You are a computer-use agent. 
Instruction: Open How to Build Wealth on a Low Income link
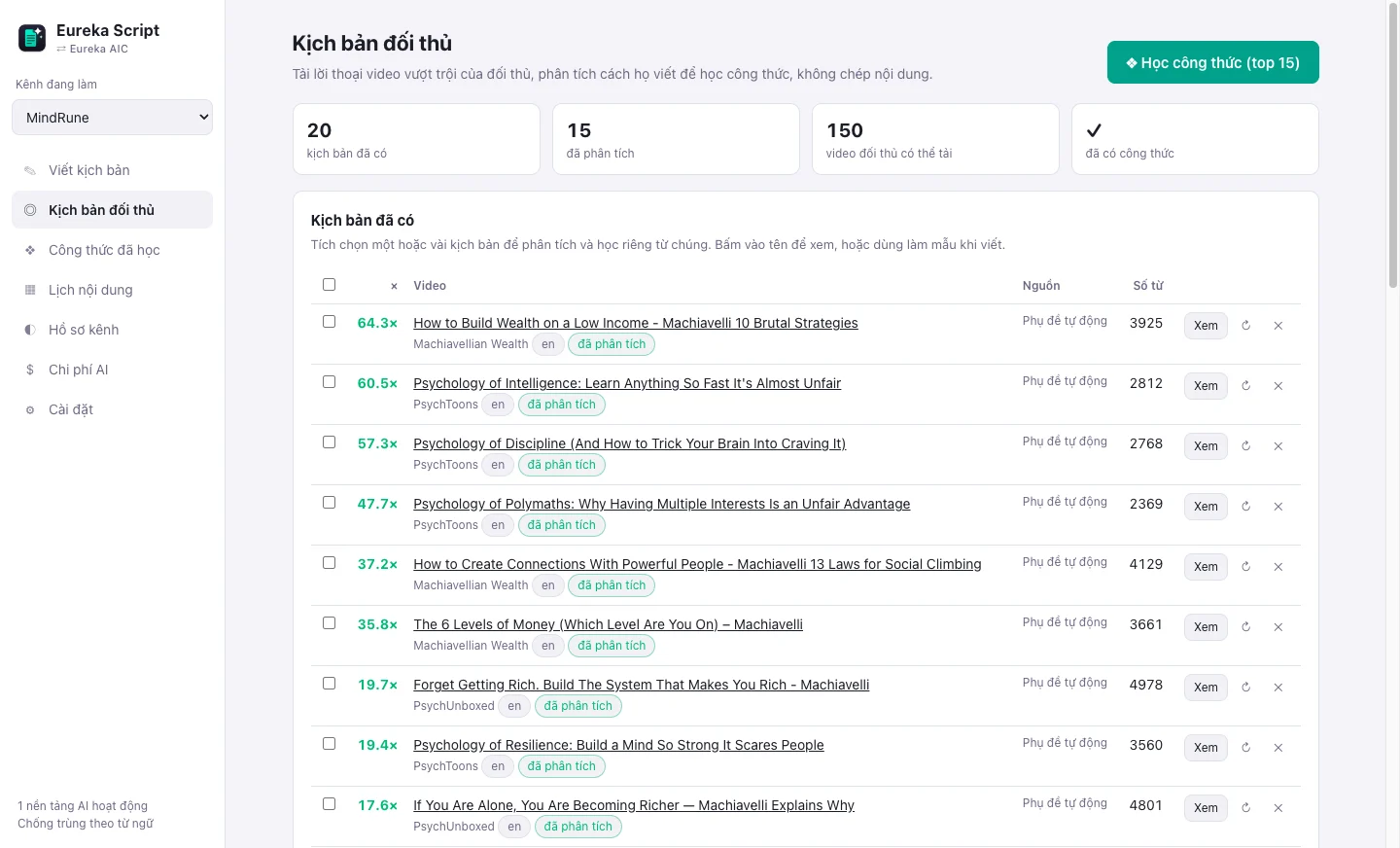point(636,323)
